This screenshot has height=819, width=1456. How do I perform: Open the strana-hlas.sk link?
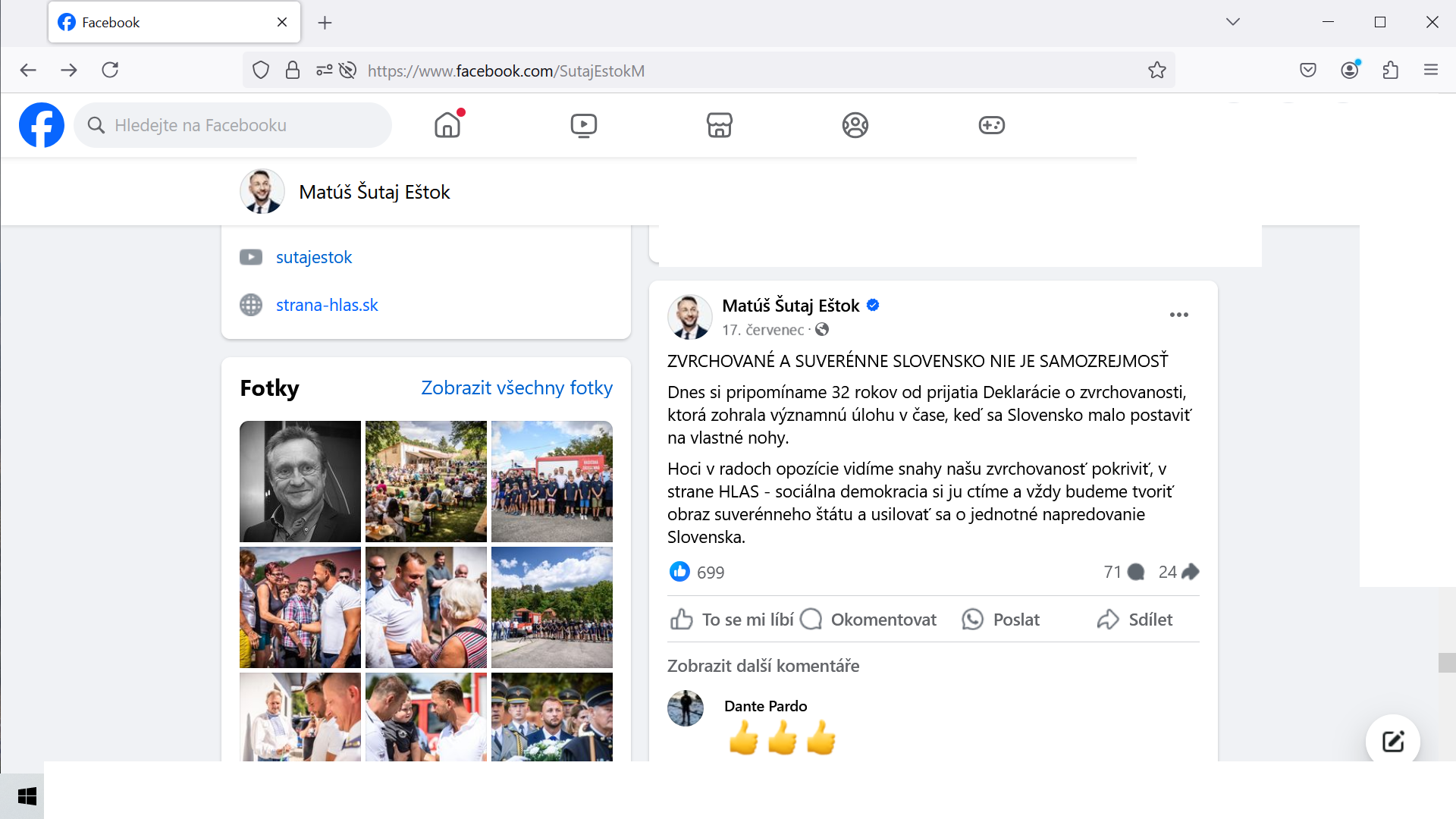[327, 305]
